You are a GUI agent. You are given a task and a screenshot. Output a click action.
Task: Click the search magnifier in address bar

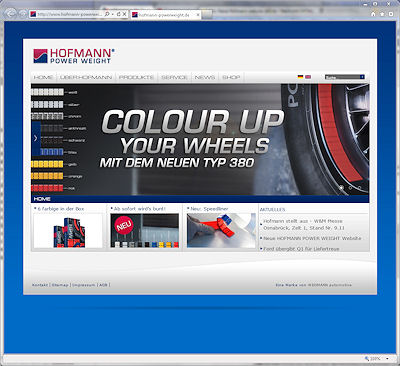tap(107, 14)
